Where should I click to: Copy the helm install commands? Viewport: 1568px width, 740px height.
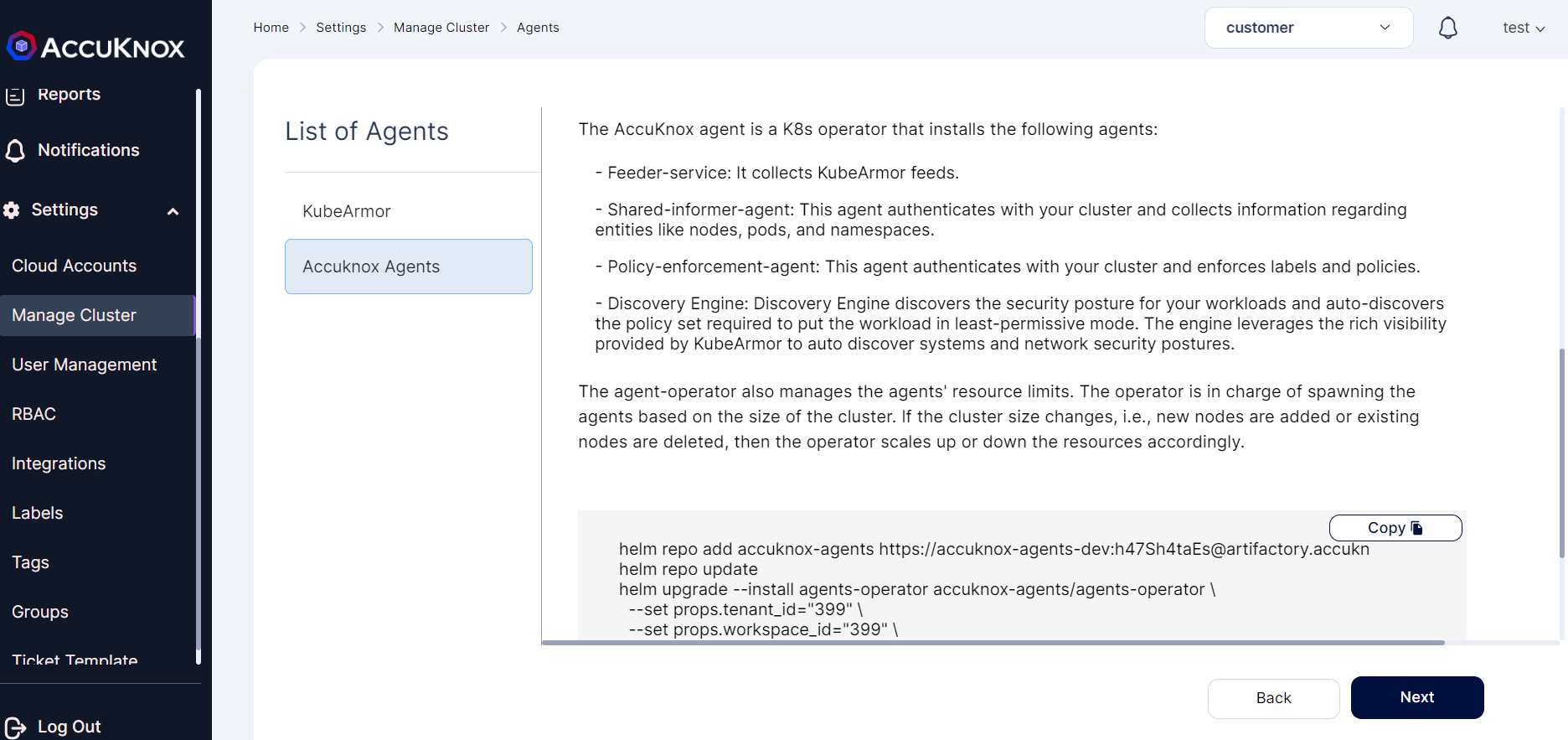(1395, 528)
